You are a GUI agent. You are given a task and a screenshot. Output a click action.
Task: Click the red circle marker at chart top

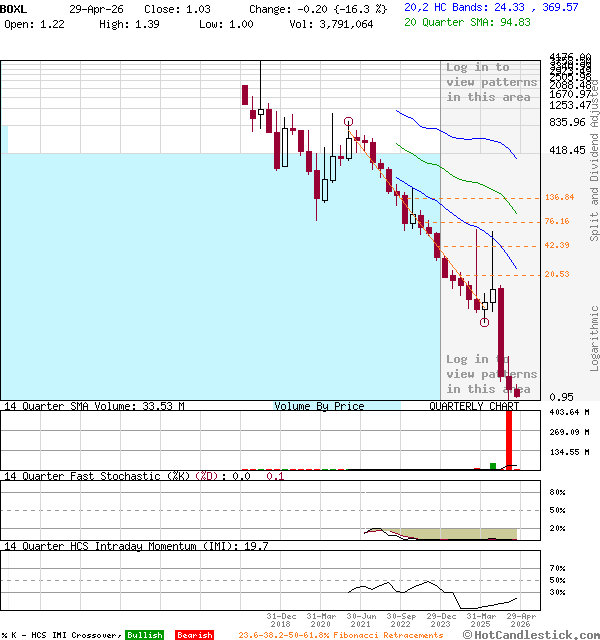tap(349, 121)
